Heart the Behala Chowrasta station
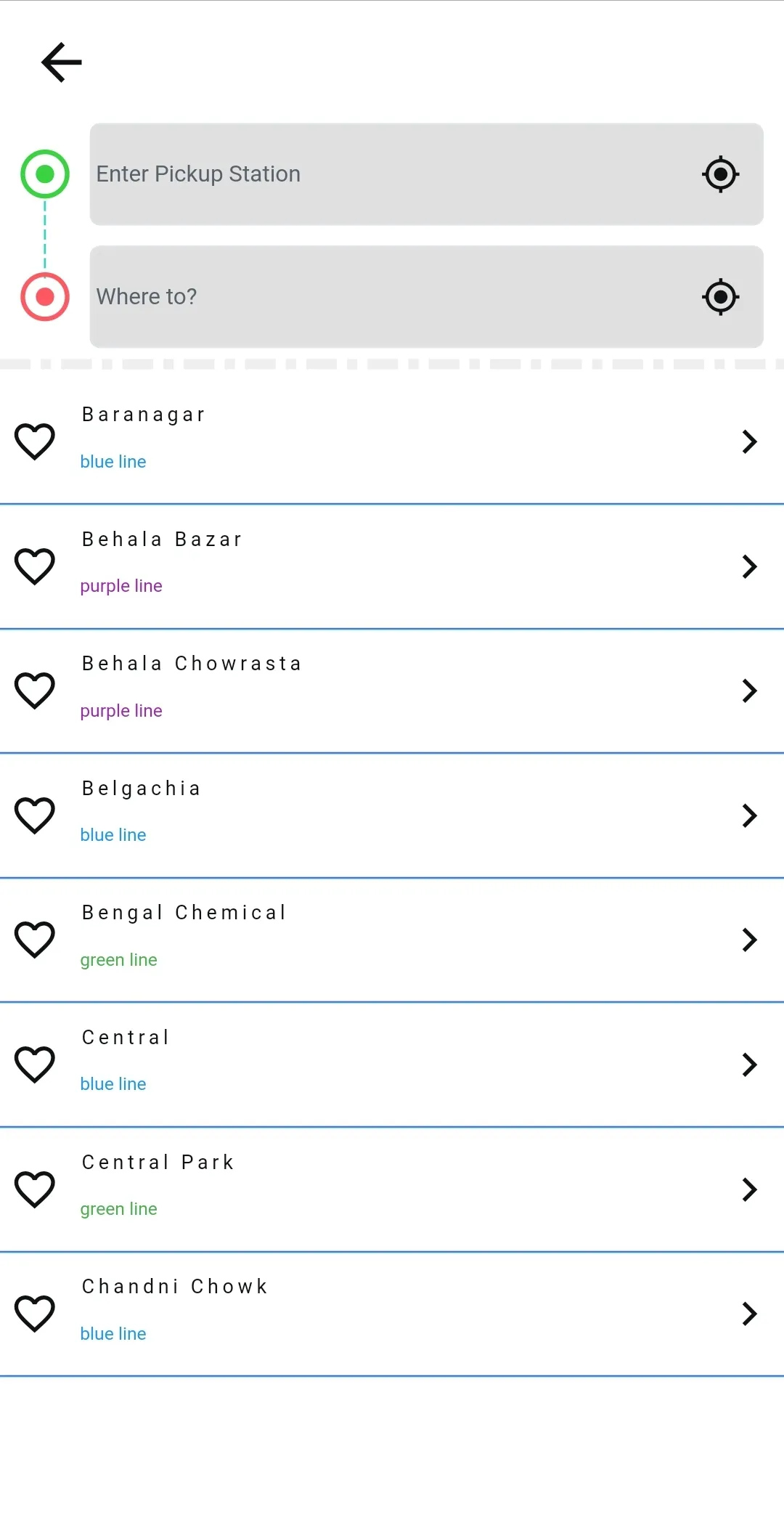This screenshot has height=1530, width=784. (35, 691)
